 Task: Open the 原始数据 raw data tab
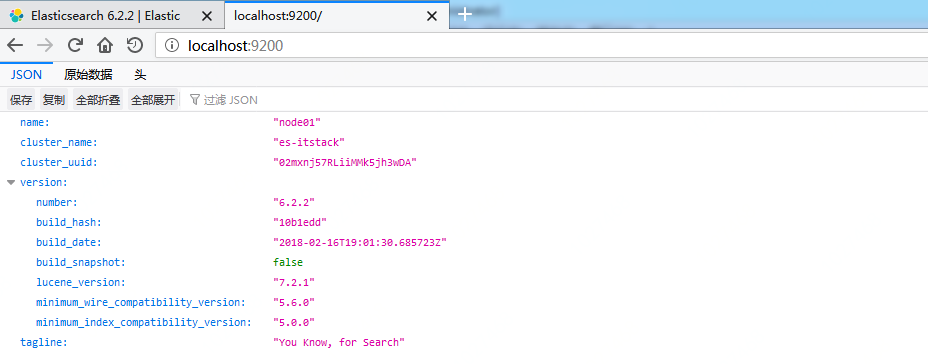[88, 75]
